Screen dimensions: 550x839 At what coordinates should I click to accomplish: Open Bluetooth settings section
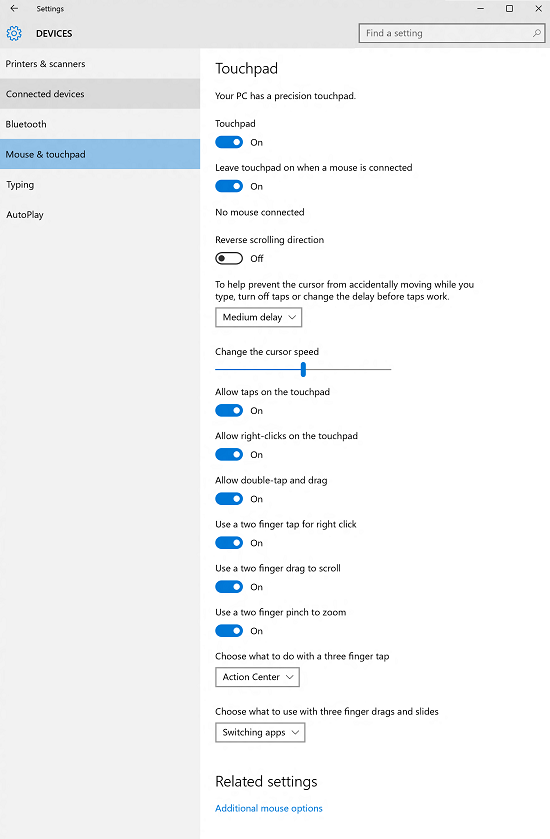100,124
